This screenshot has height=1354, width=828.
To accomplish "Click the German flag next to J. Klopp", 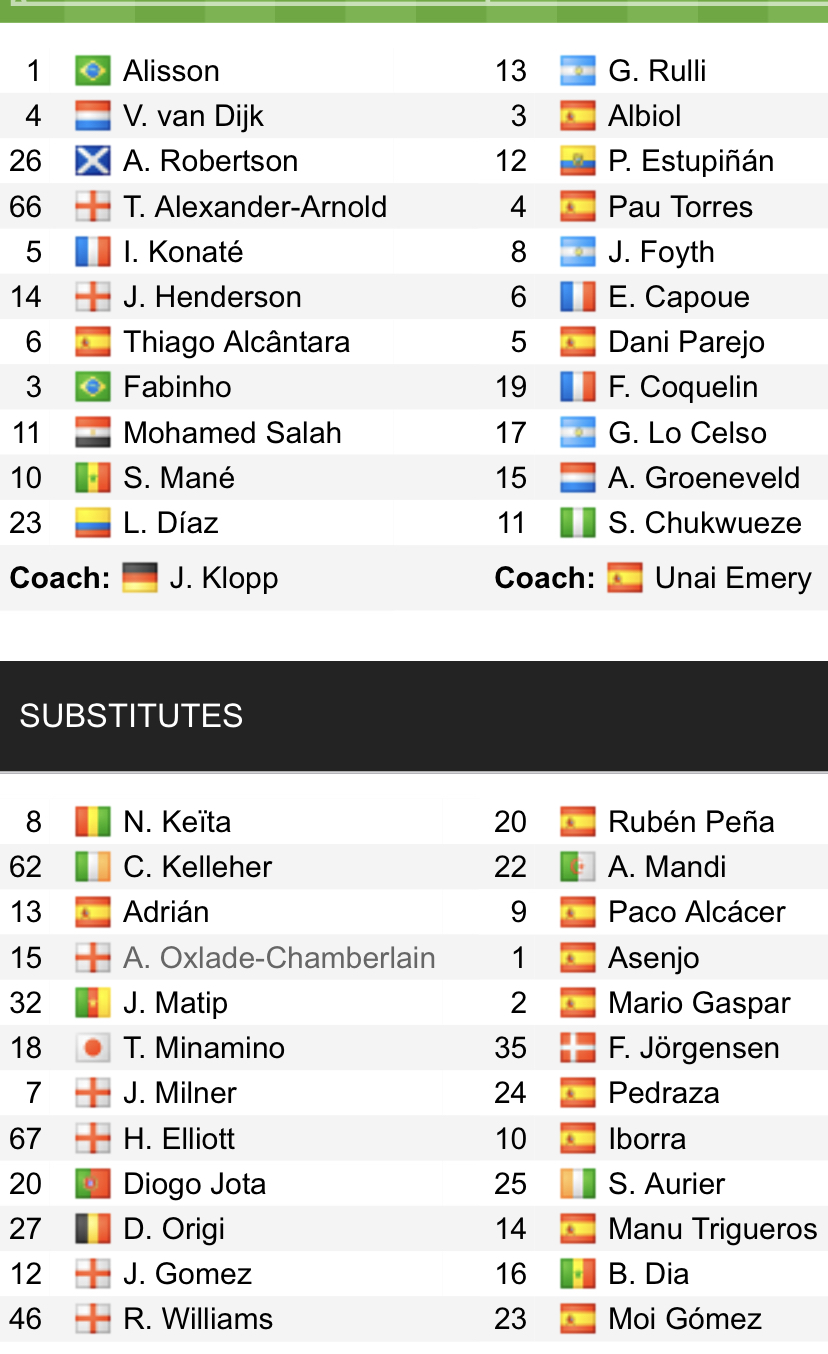I will [139, 578].
